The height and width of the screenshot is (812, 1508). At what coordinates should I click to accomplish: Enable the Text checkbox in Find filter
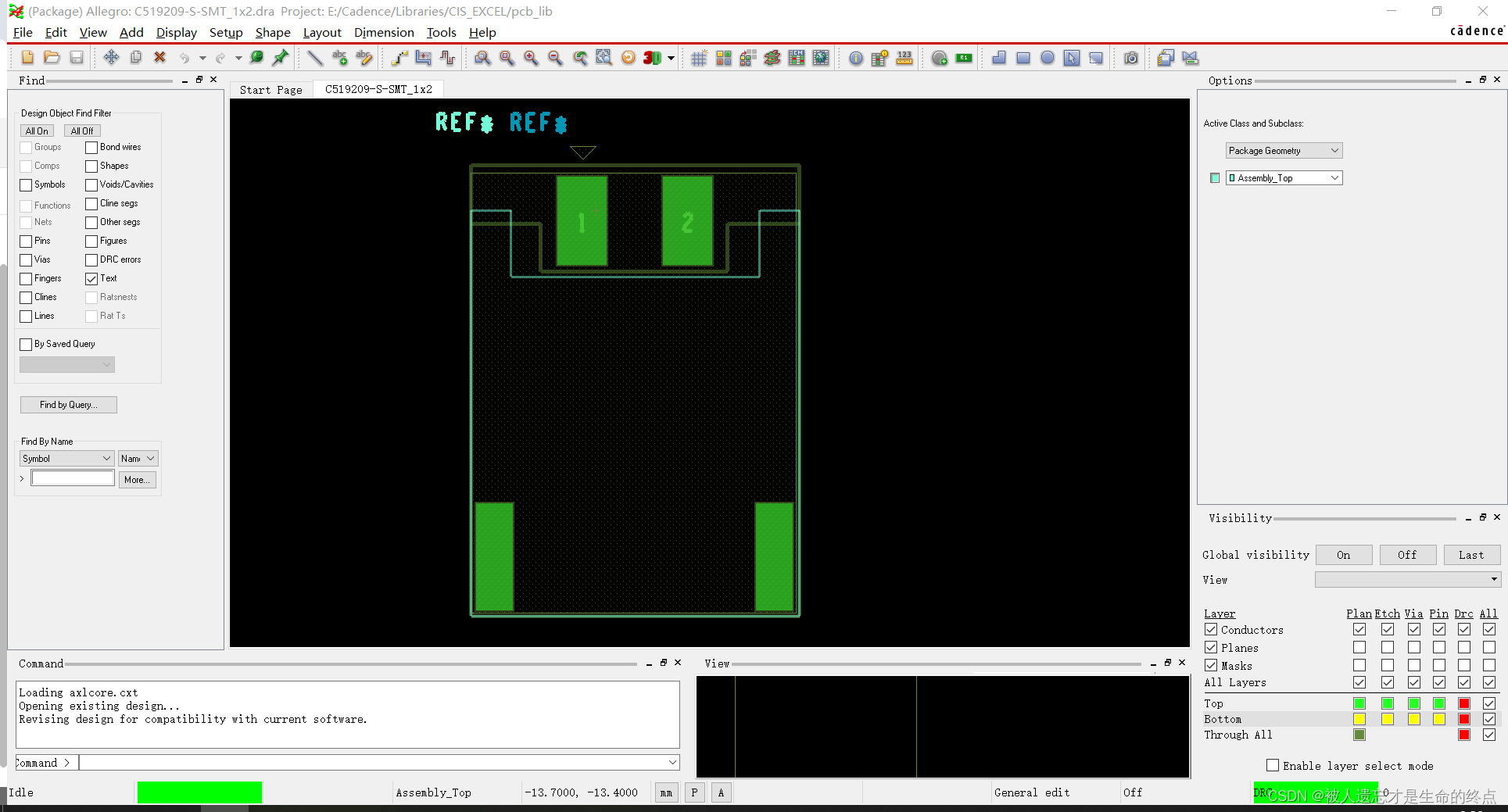[91, 278]
